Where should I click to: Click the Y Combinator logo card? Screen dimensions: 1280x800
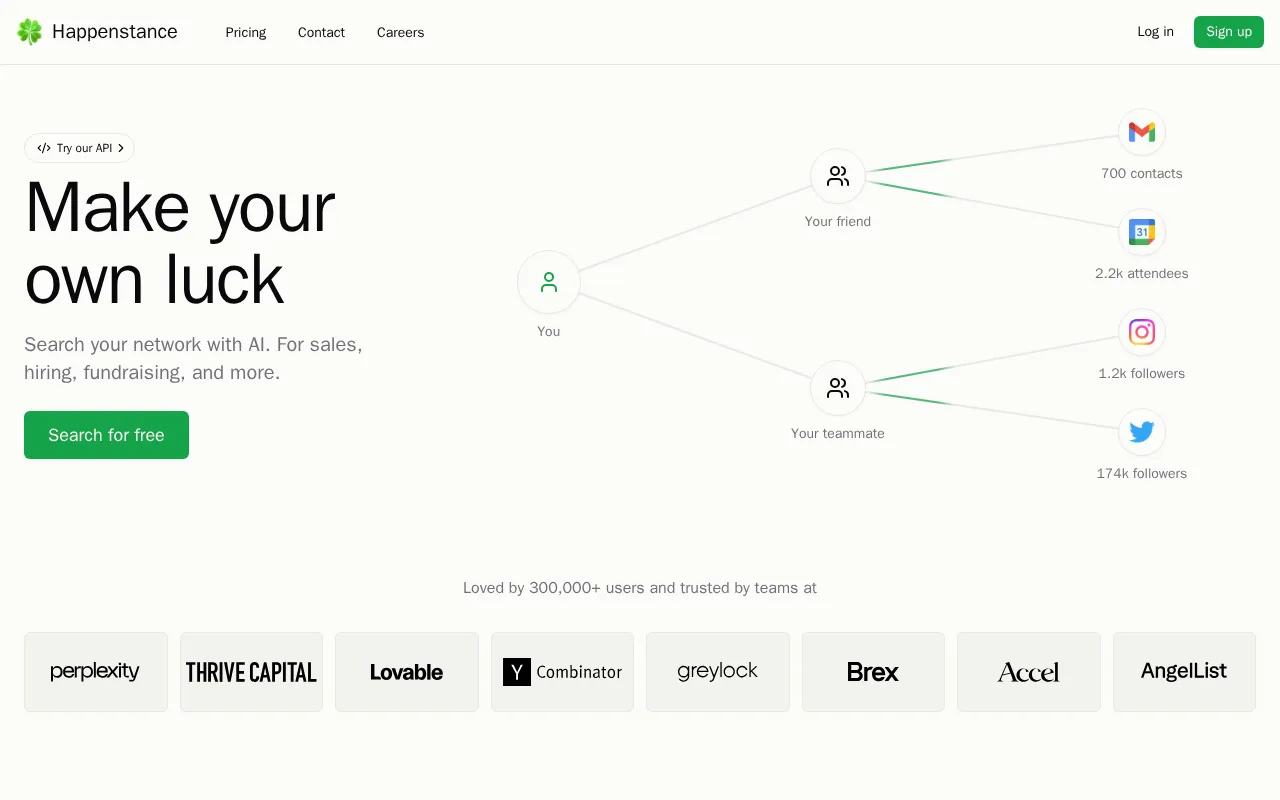click(562, 672)
